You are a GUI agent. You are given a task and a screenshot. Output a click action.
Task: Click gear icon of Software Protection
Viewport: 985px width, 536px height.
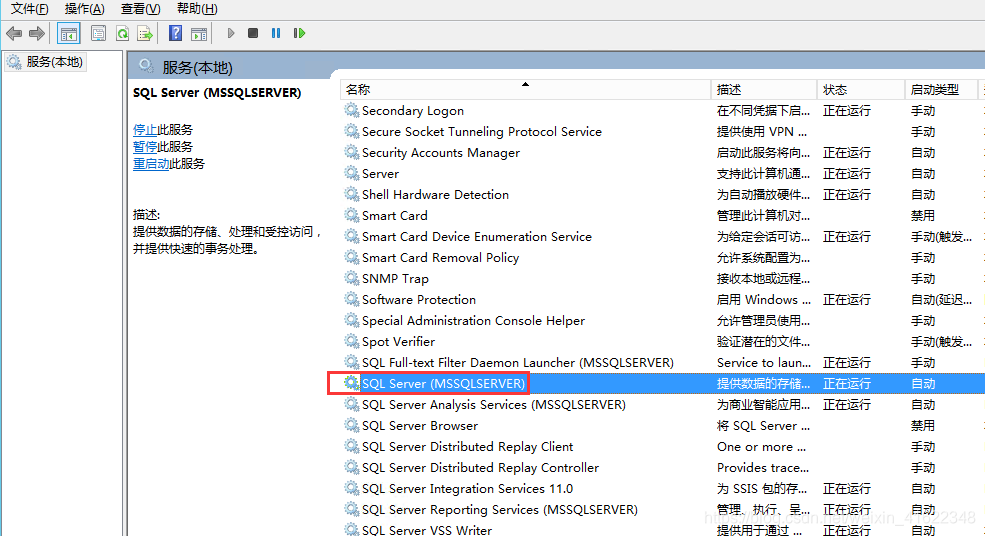coord(351,300)
